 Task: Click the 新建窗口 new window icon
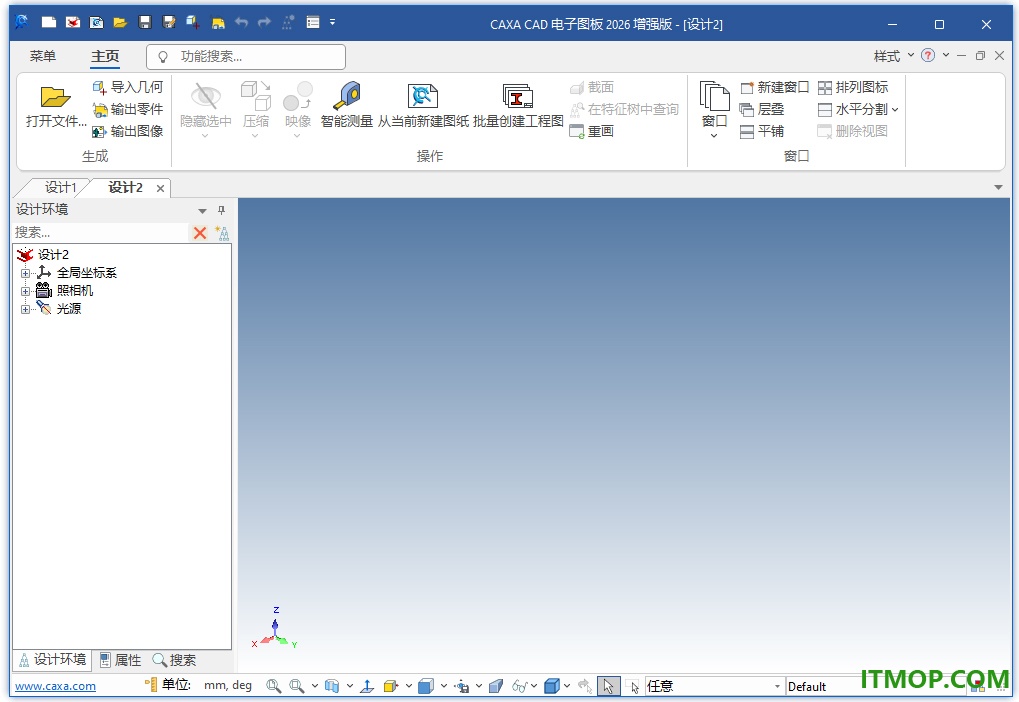pos(747,87)
